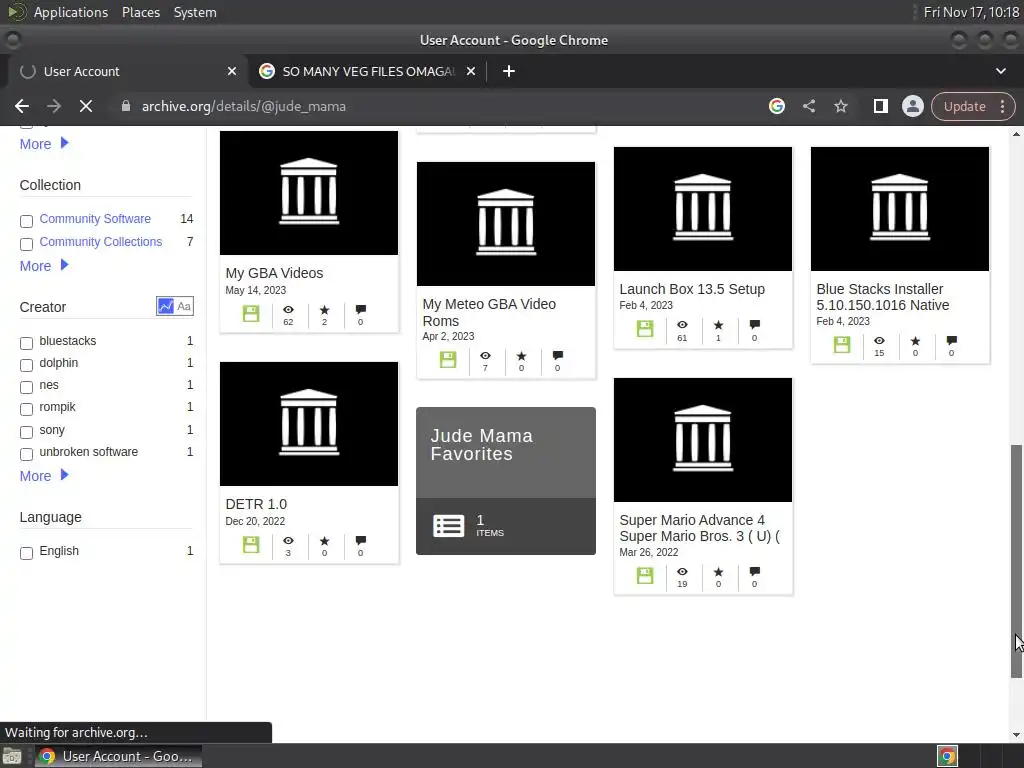Open the Places menu

(x=140, y=12)
